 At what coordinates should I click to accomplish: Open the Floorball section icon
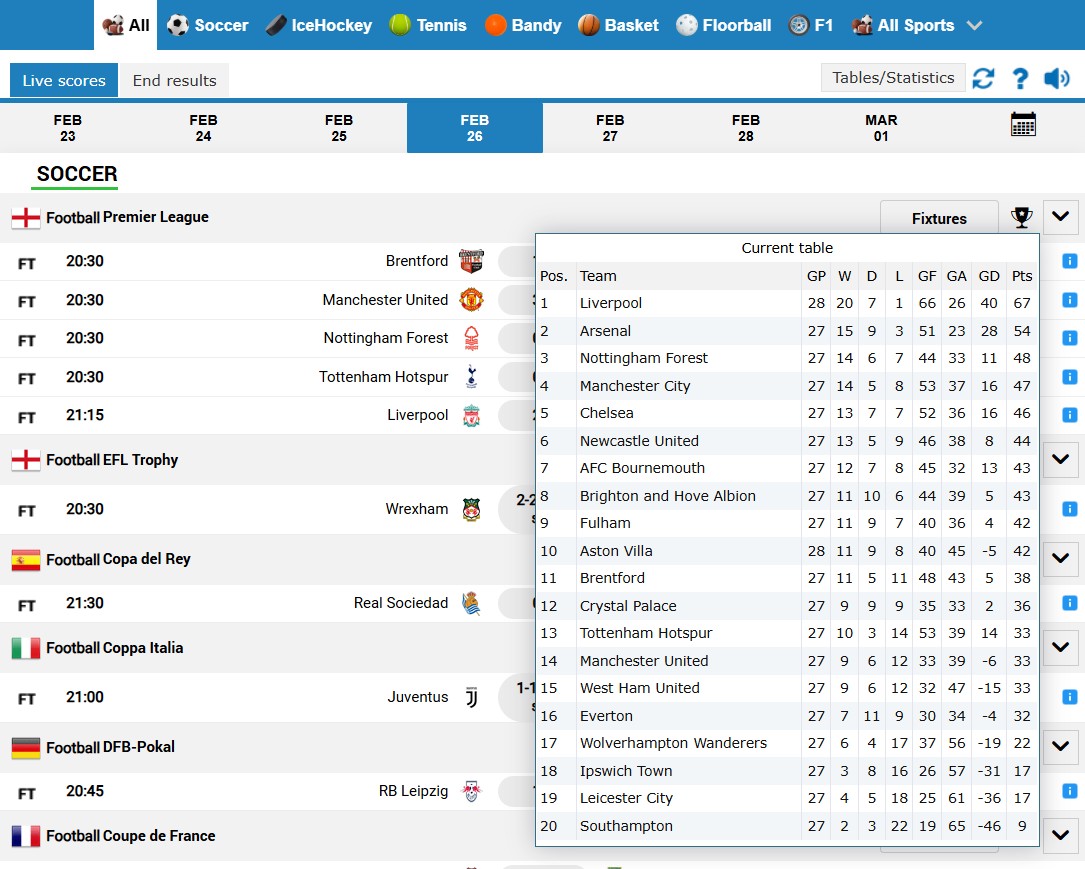point(685,25)
